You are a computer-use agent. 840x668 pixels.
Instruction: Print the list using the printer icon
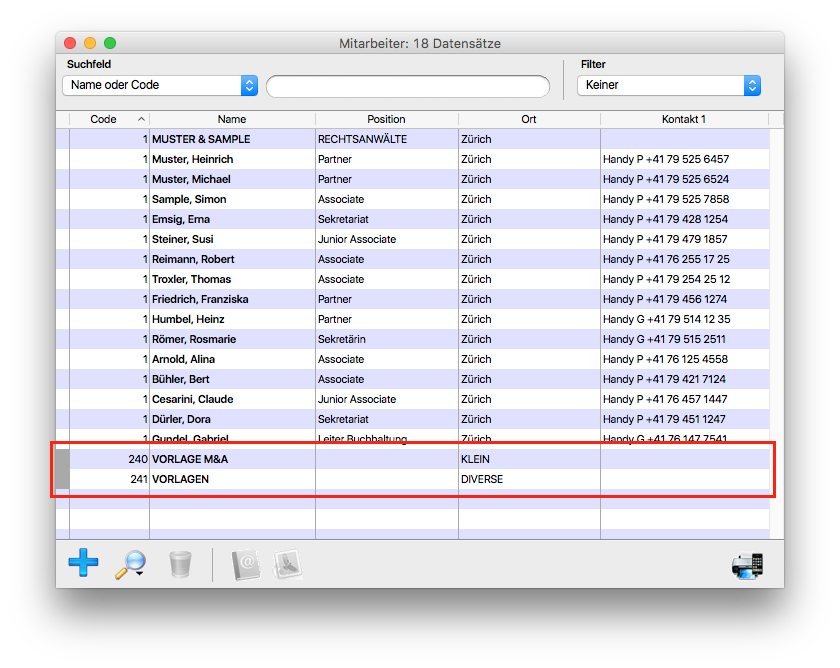pyautogui.click(x=747, y=566)
